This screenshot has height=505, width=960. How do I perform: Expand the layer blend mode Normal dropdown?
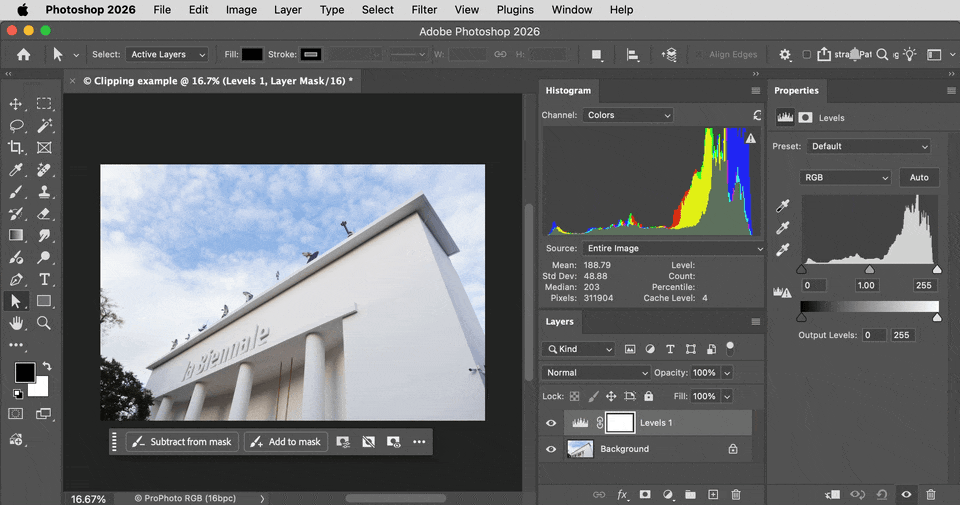596,373
